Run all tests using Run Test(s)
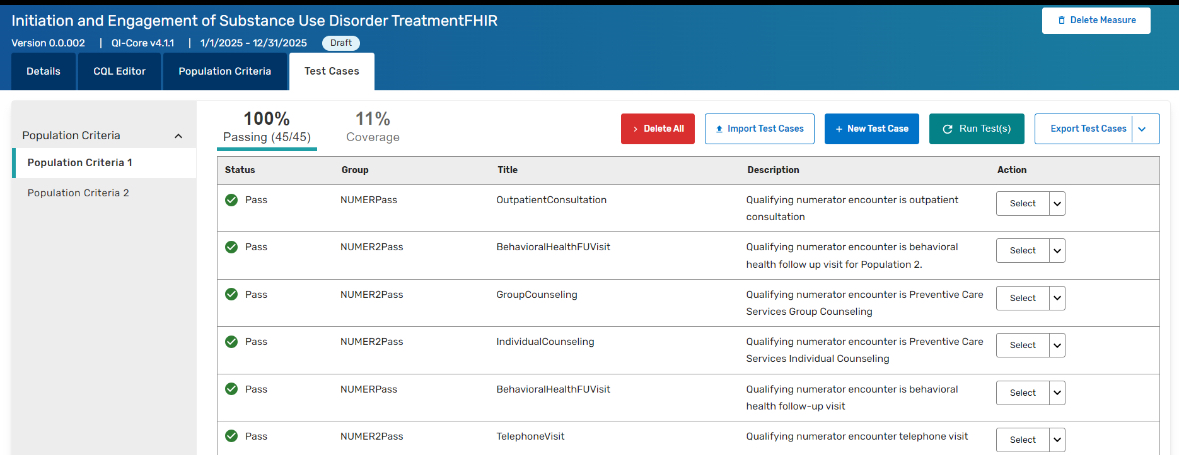The height and width of the screenshot is (455, 1179). [x=976, y=129]
